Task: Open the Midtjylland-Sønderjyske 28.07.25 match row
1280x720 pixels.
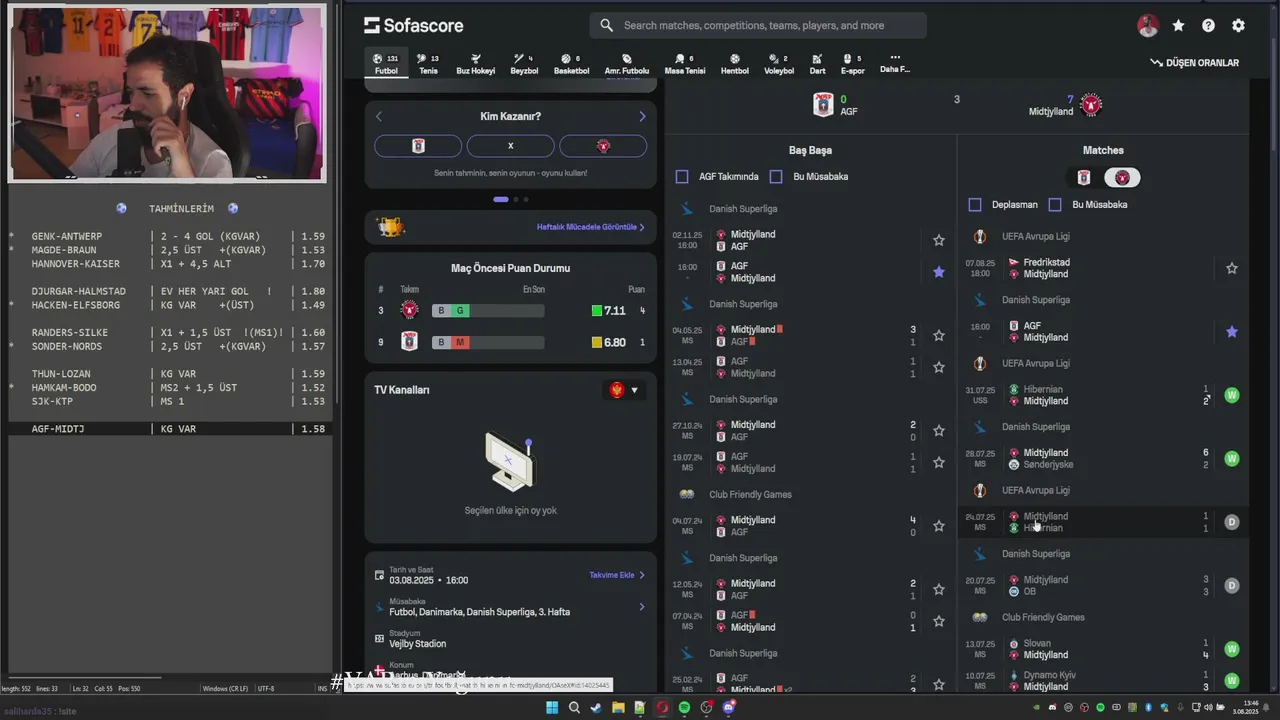Action: (1103, 458)
